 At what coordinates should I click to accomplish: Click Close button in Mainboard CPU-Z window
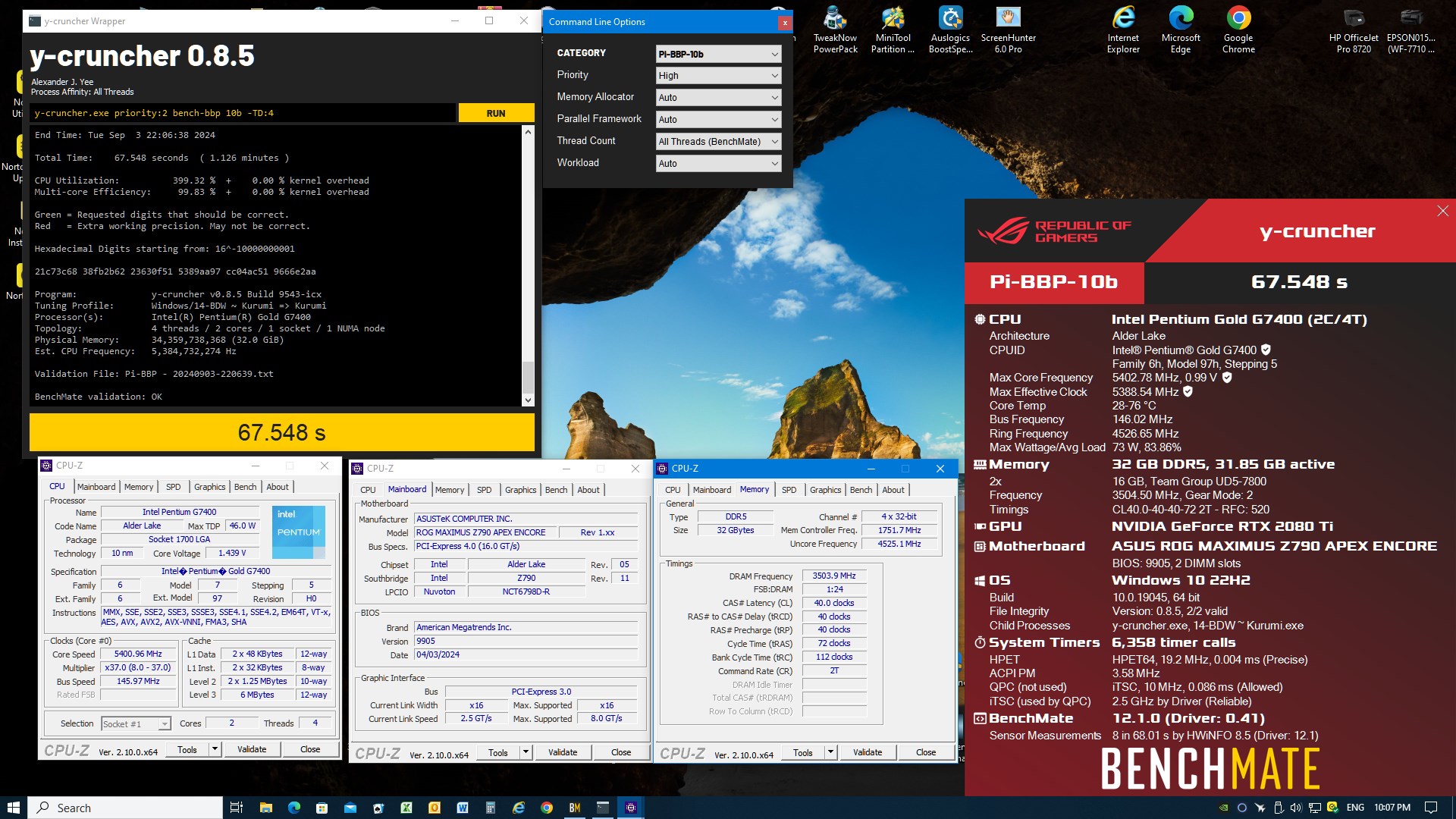click(x=621, y=752)
